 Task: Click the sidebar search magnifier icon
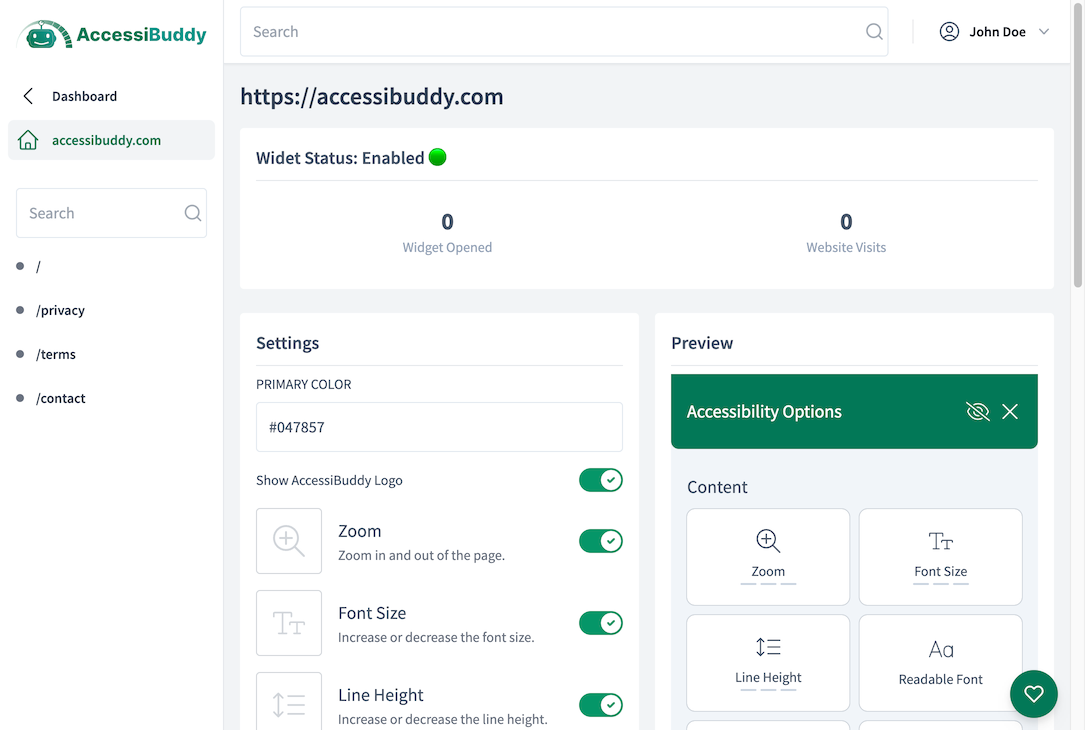(x=192, y=213)
